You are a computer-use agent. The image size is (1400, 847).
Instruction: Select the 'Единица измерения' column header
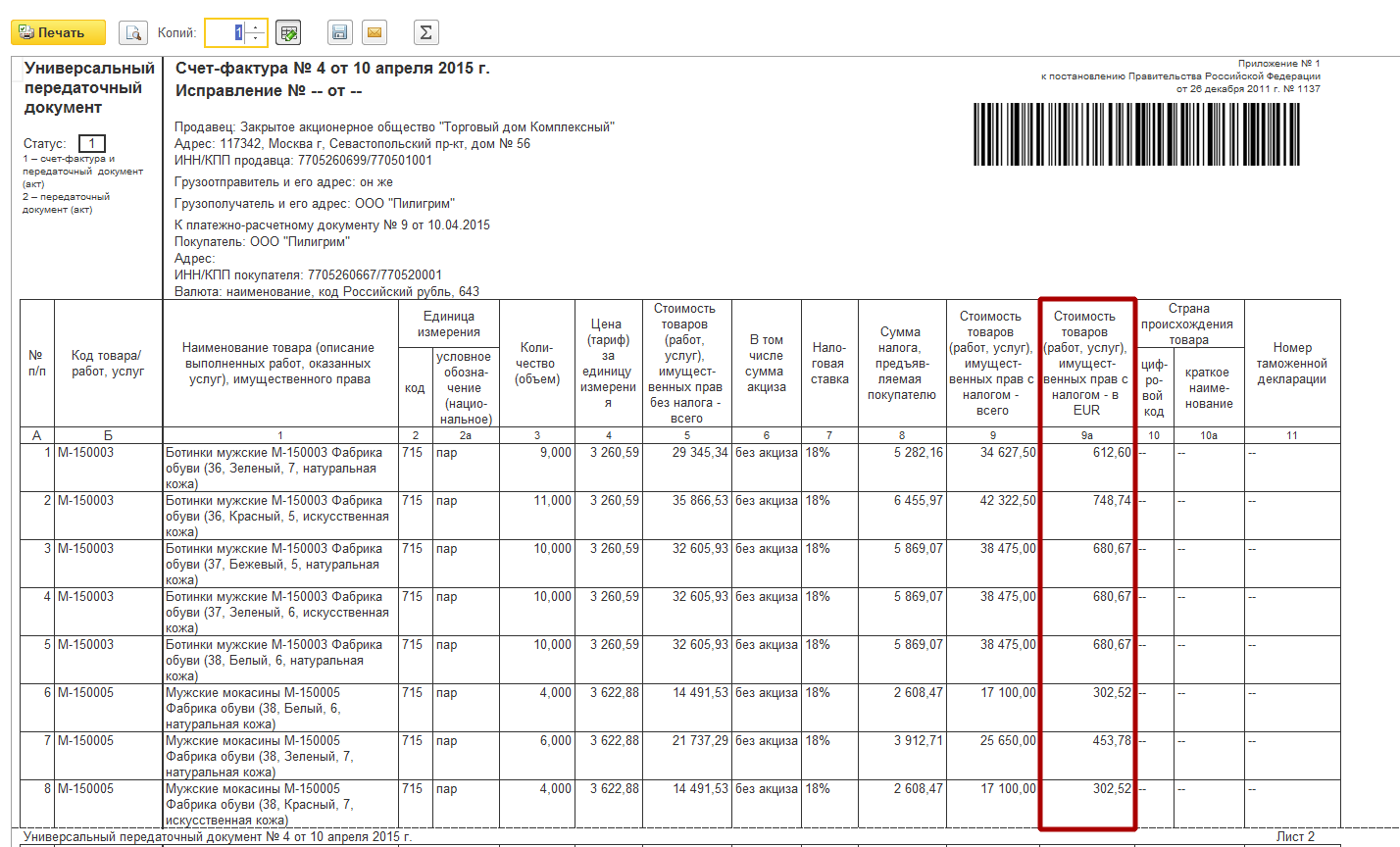pos(449,324)
